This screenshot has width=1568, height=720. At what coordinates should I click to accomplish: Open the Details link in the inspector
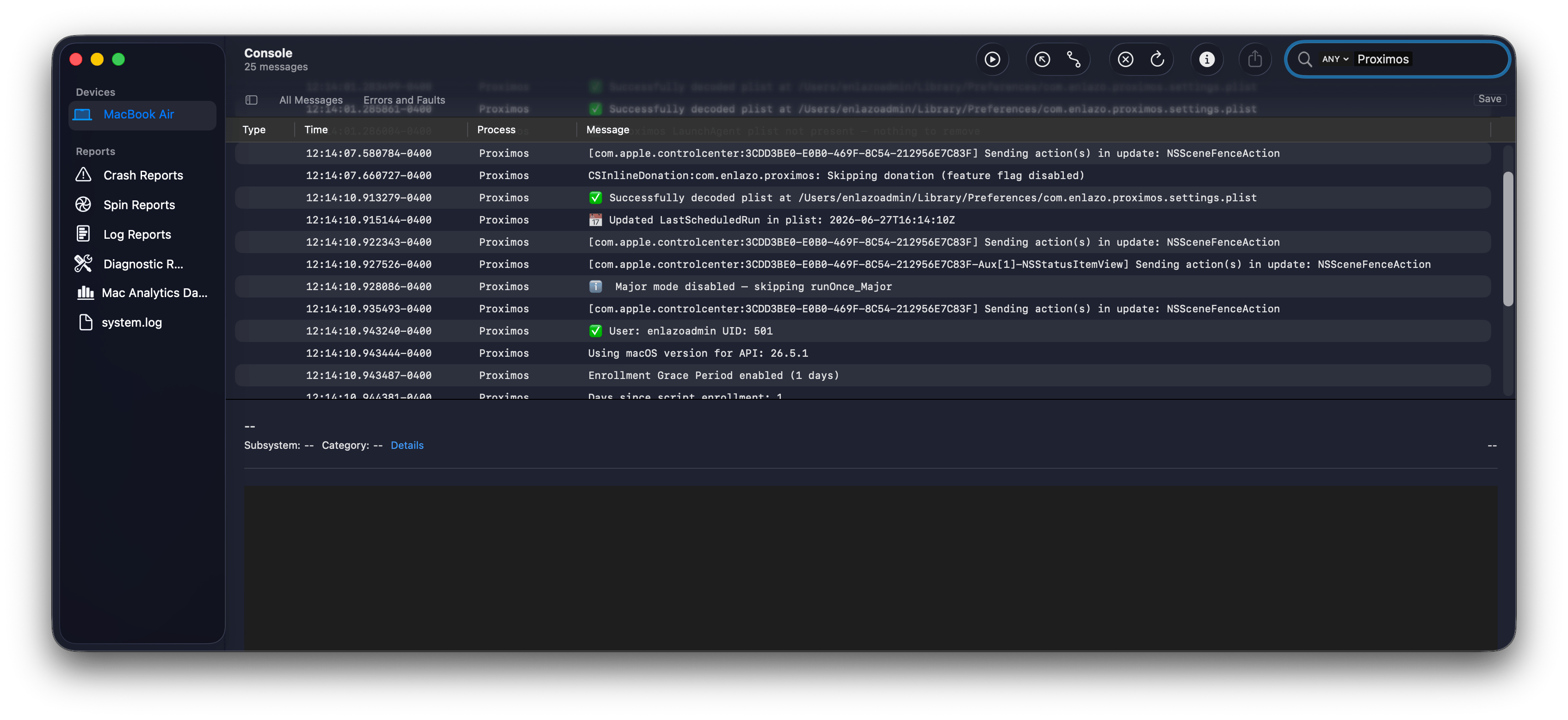[x=407, y=445]
